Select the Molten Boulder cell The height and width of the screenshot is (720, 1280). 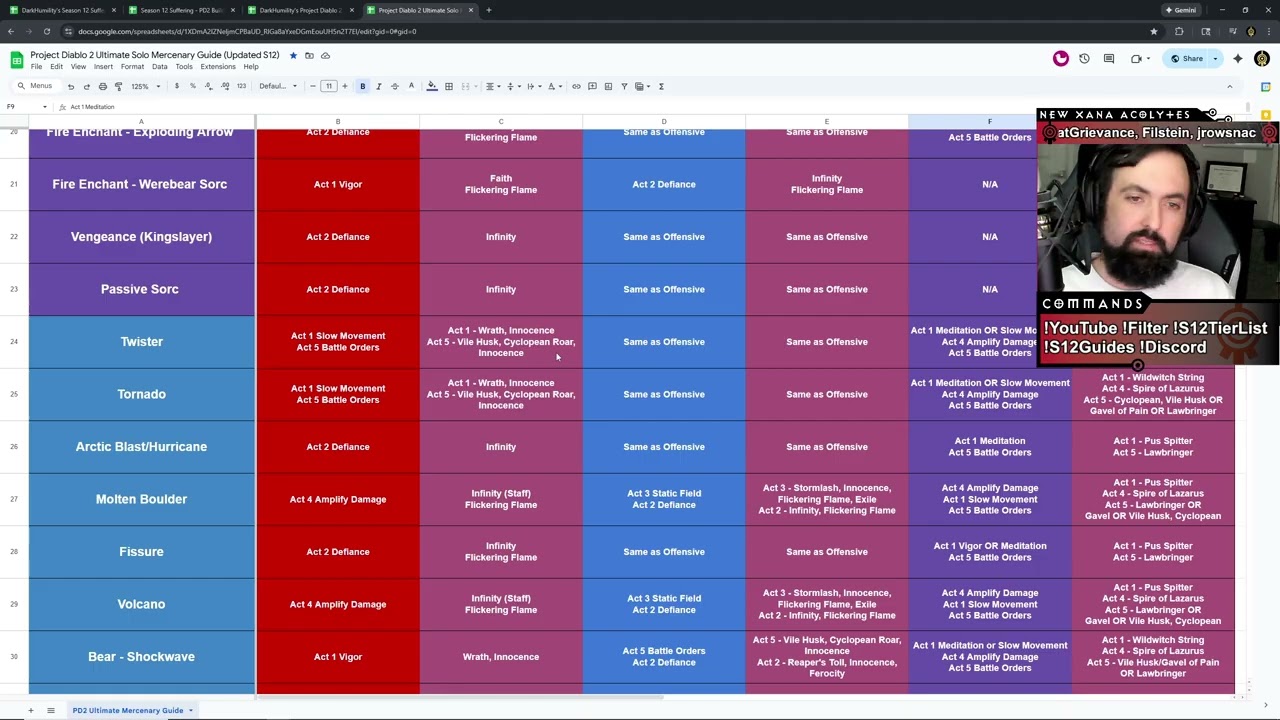click(141, 499)
